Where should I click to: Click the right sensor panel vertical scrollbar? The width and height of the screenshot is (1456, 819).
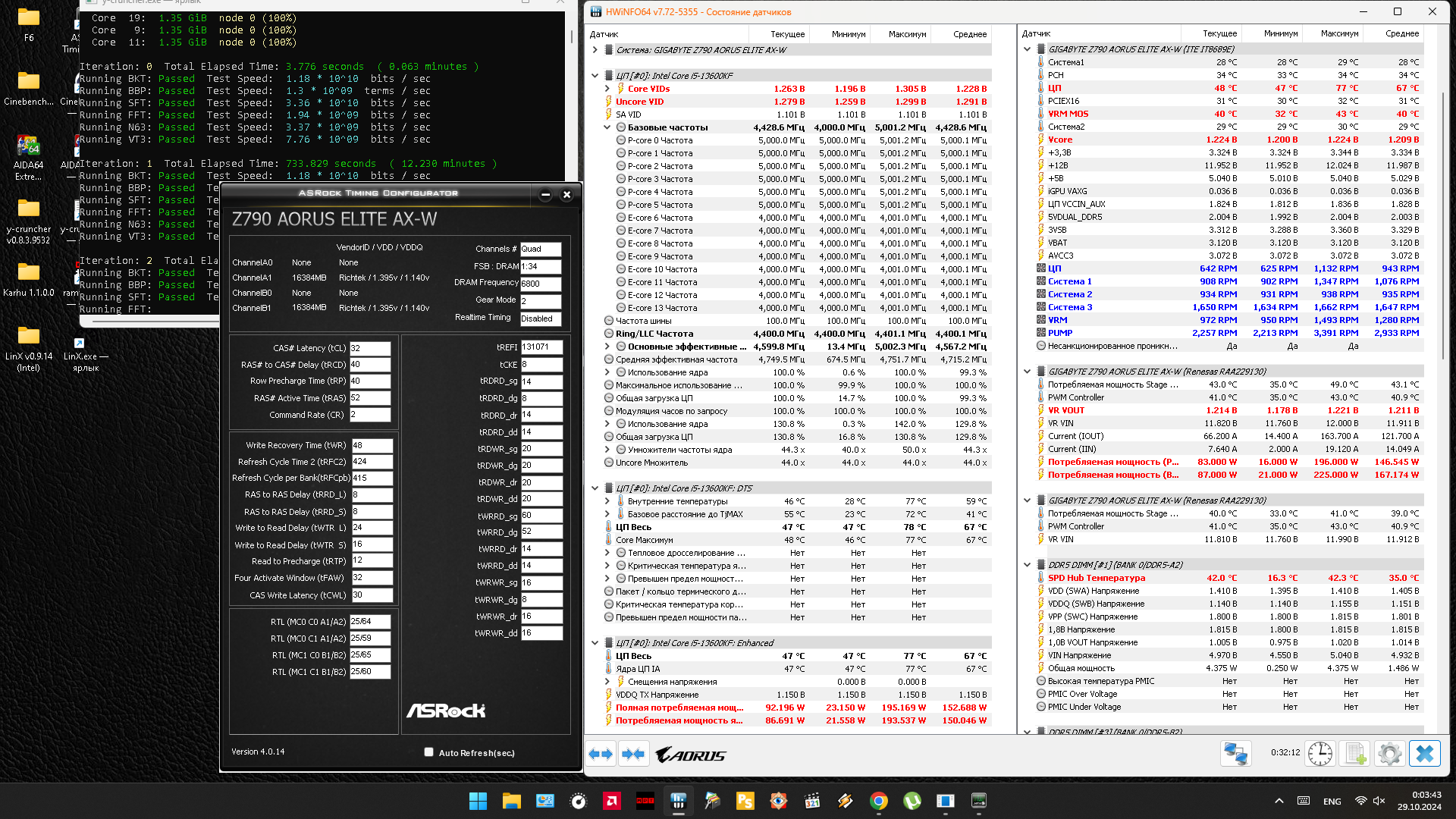1442,227
